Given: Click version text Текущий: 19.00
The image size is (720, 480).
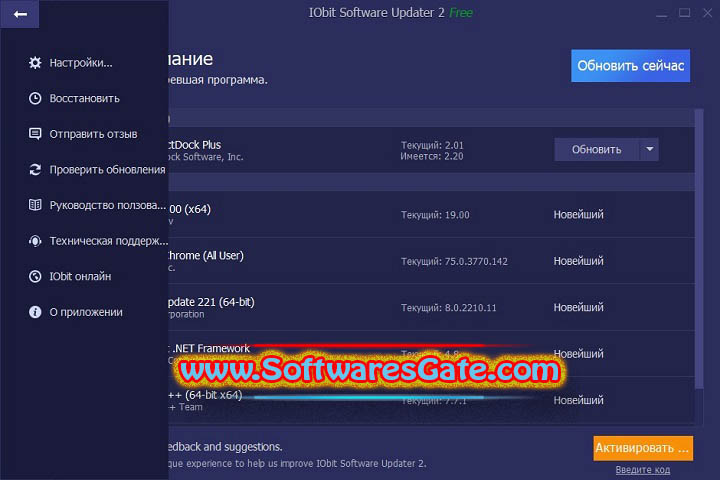Looking at the screenshot, I should pos(435,215).
